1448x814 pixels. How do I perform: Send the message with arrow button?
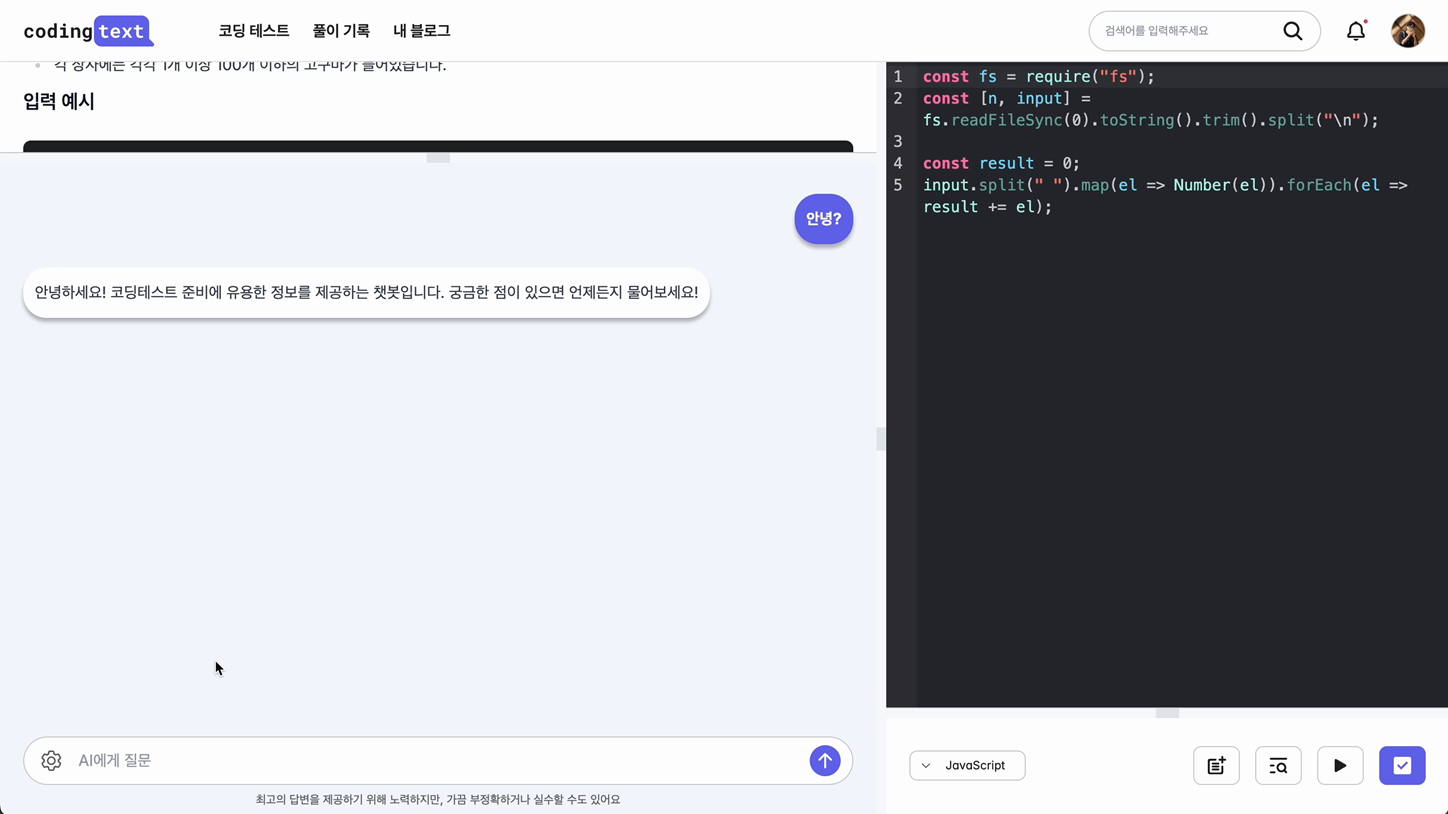pos(825,761)
